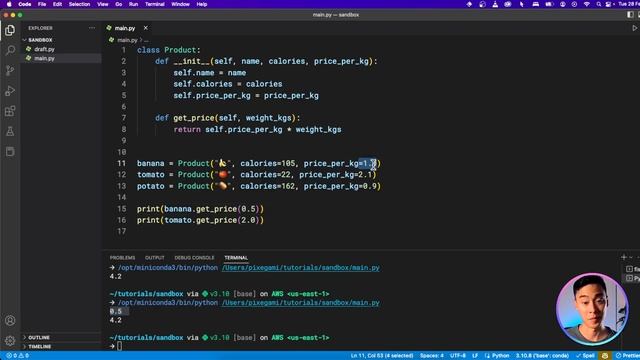Toggle the primary side bar layout icon

[x=630, y=15]
